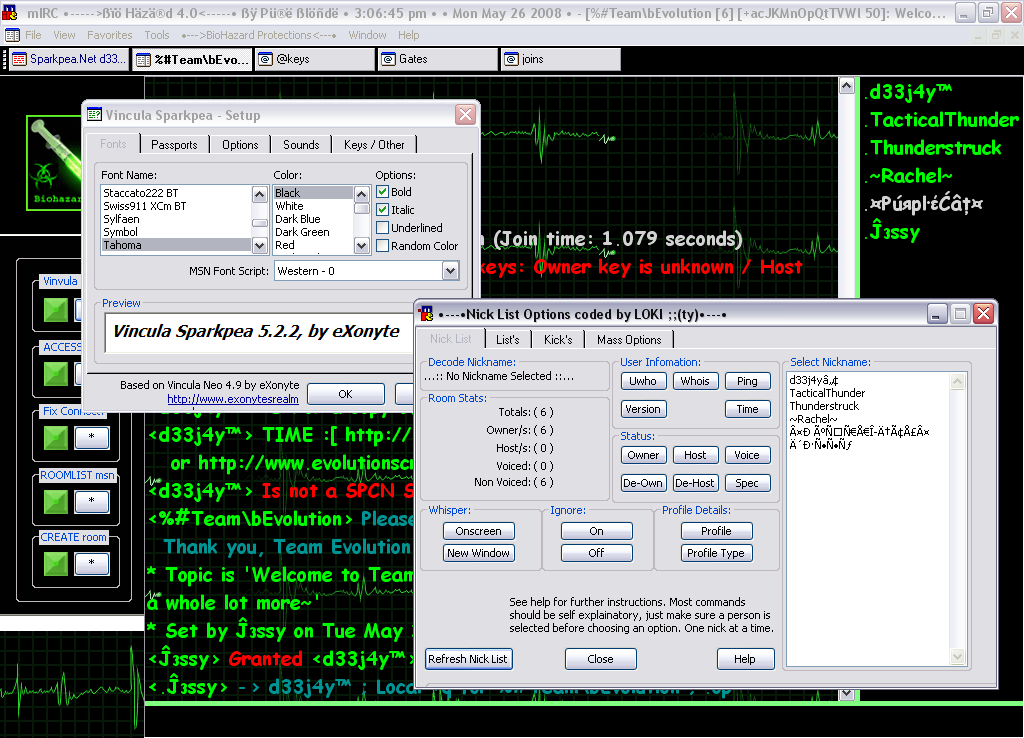Image resolution: width=1024 pixels, height=738 pixels.
Task: Open the Mass Options tab
Action: [x=629, y=340]
